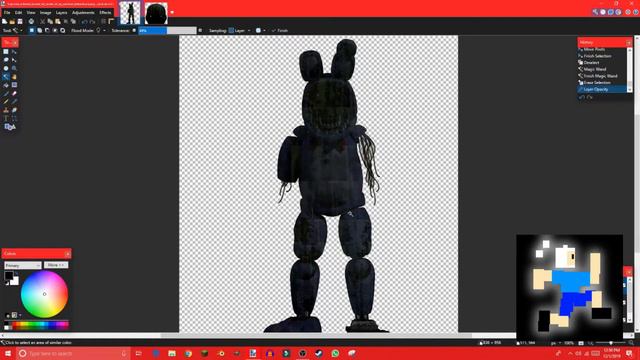Select the Paintbrush tool
The image size is (640, 360).
click(x=6, y=93)
